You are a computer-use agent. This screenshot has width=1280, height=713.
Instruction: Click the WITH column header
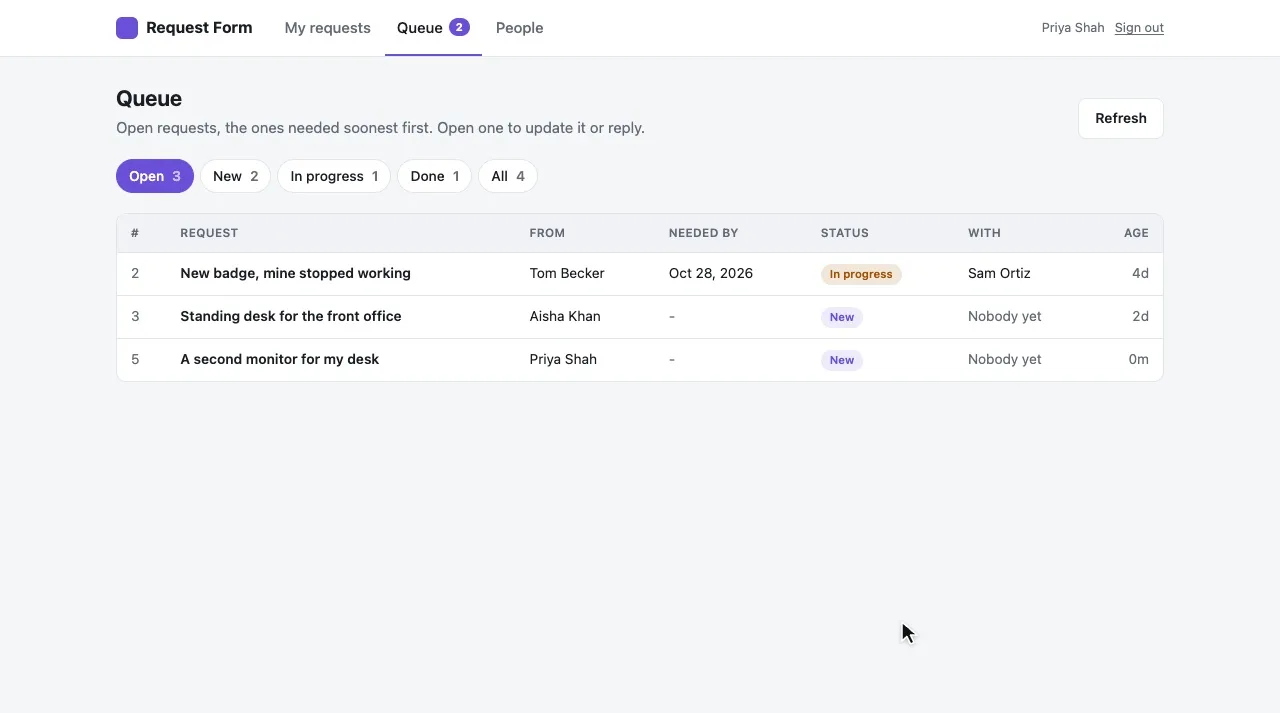point(984,233)
